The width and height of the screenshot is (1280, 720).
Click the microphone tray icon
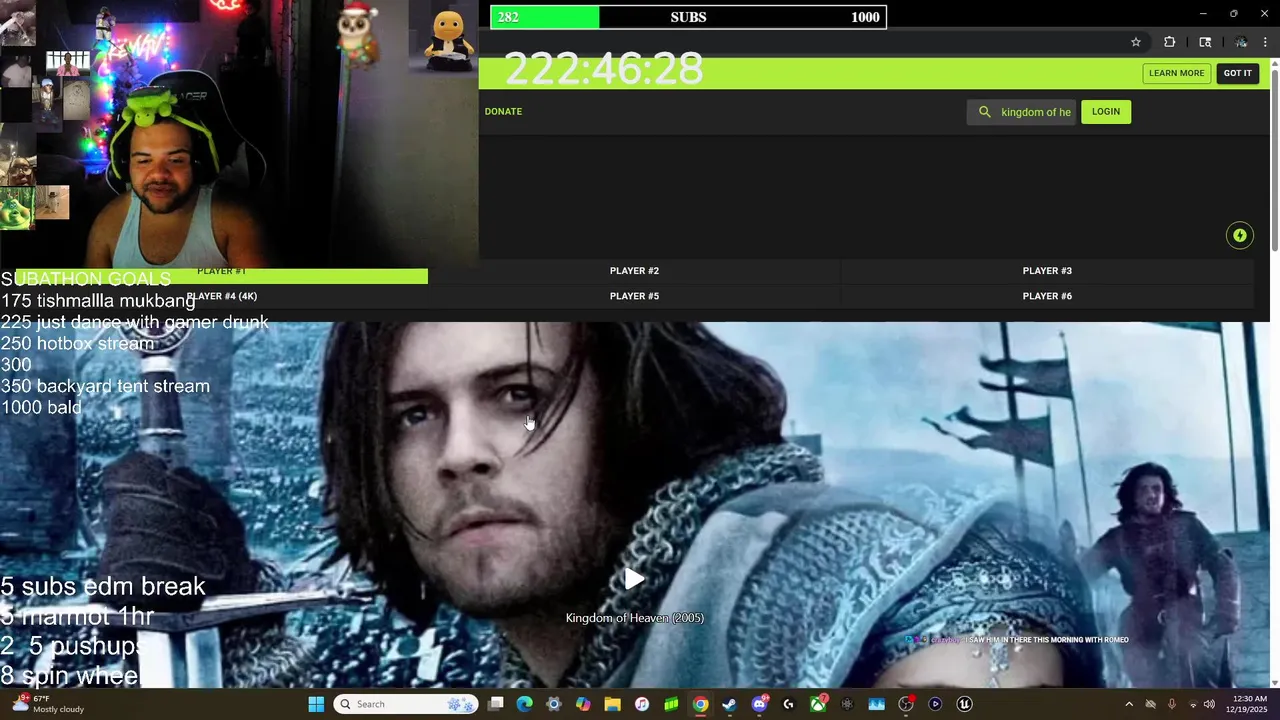1171,704
